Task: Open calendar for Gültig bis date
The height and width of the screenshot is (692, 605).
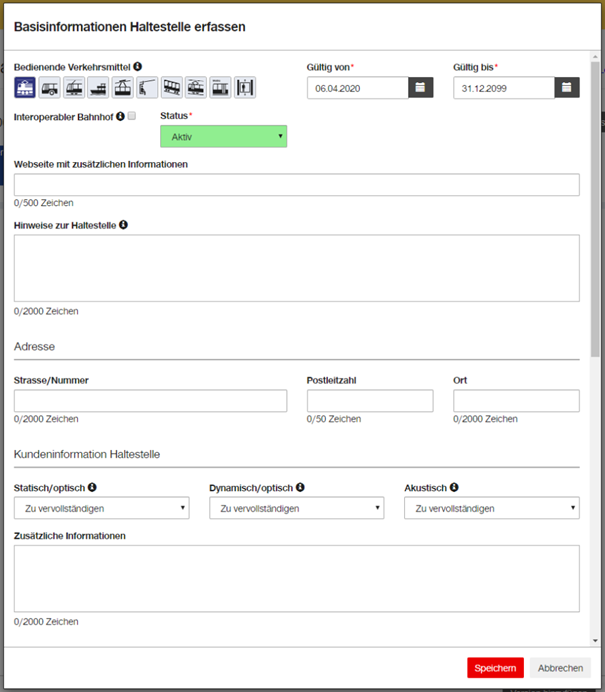Action: (x=567, y=87)
